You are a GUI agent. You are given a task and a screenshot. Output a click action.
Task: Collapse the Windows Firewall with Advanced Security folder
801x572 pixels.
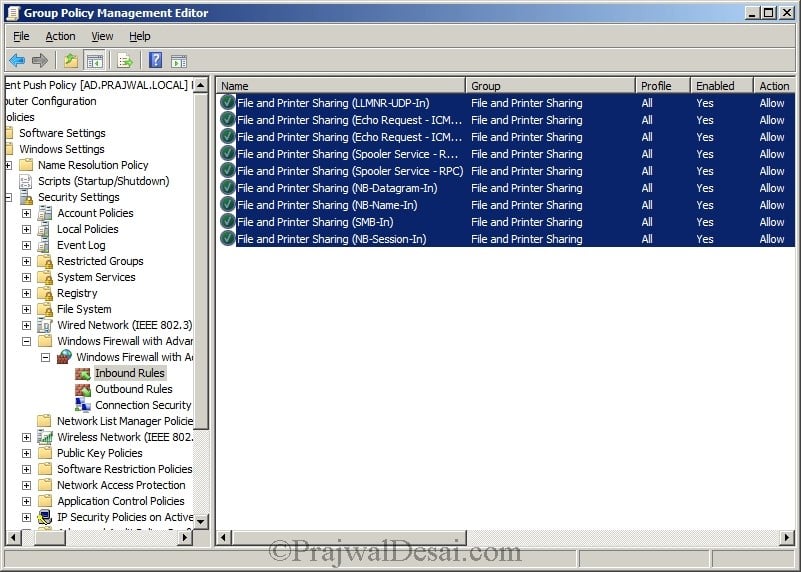click(27, 341)
